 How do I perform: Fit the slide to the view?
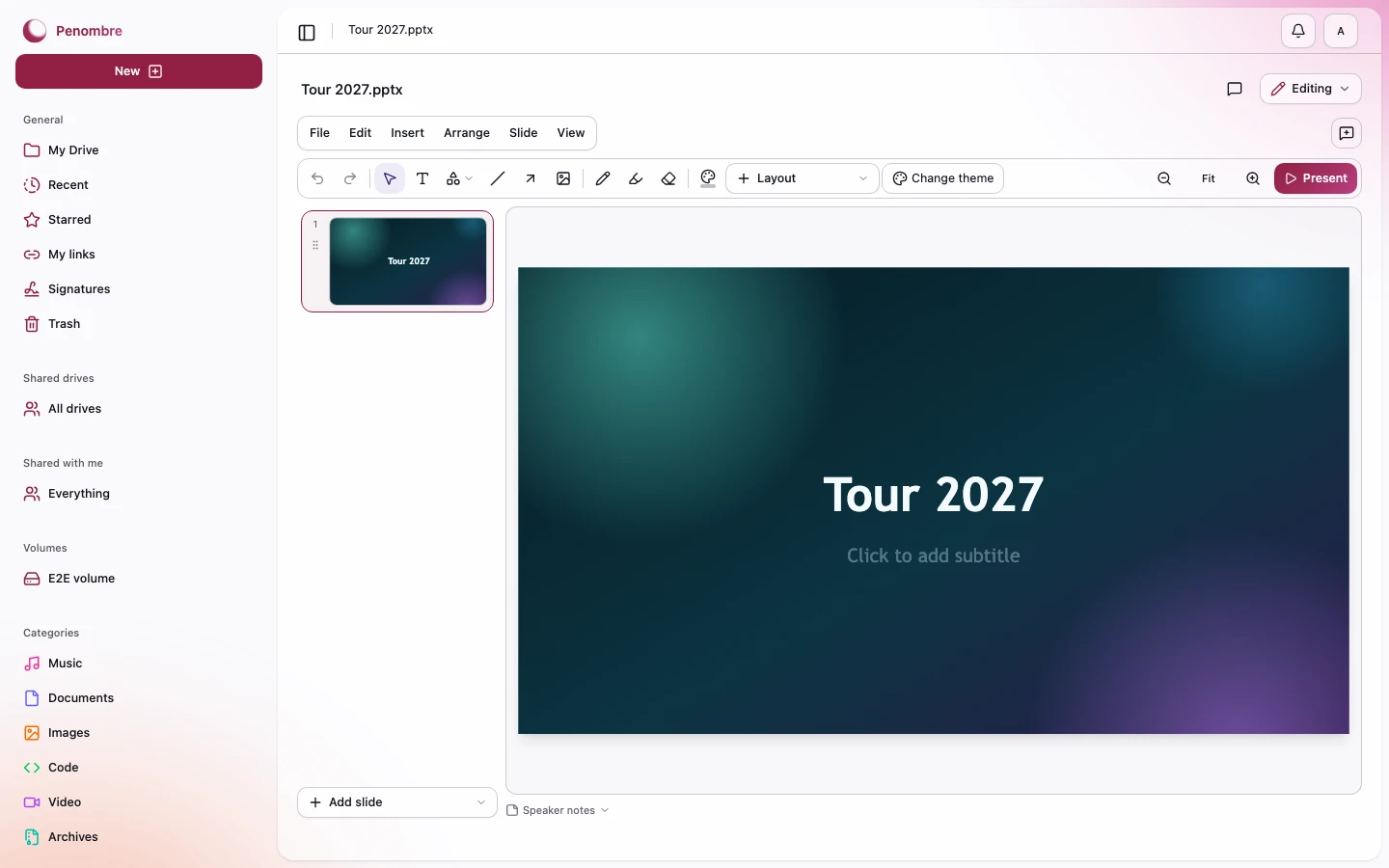(x=1209, y=178)
